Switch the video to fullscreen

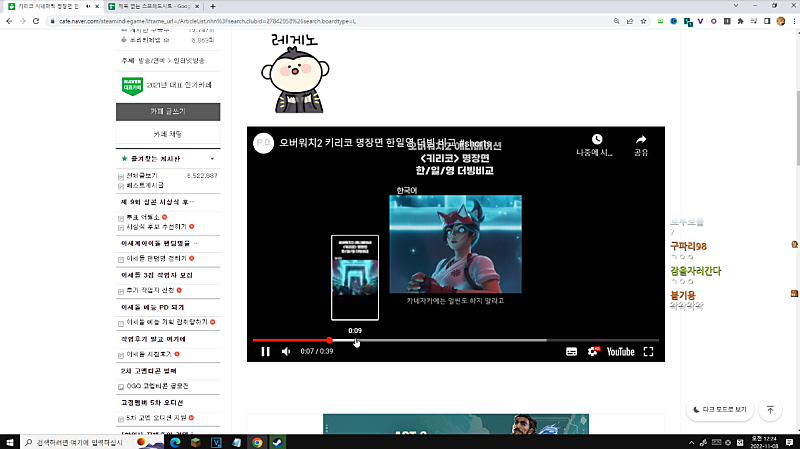648,352
